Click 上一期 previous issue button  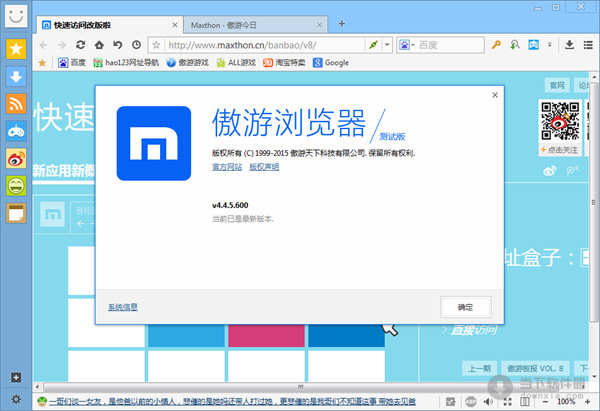479,368
